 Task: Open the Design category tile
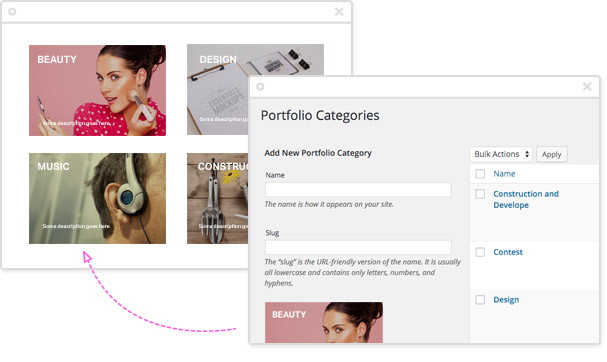(x=218, y=89)
